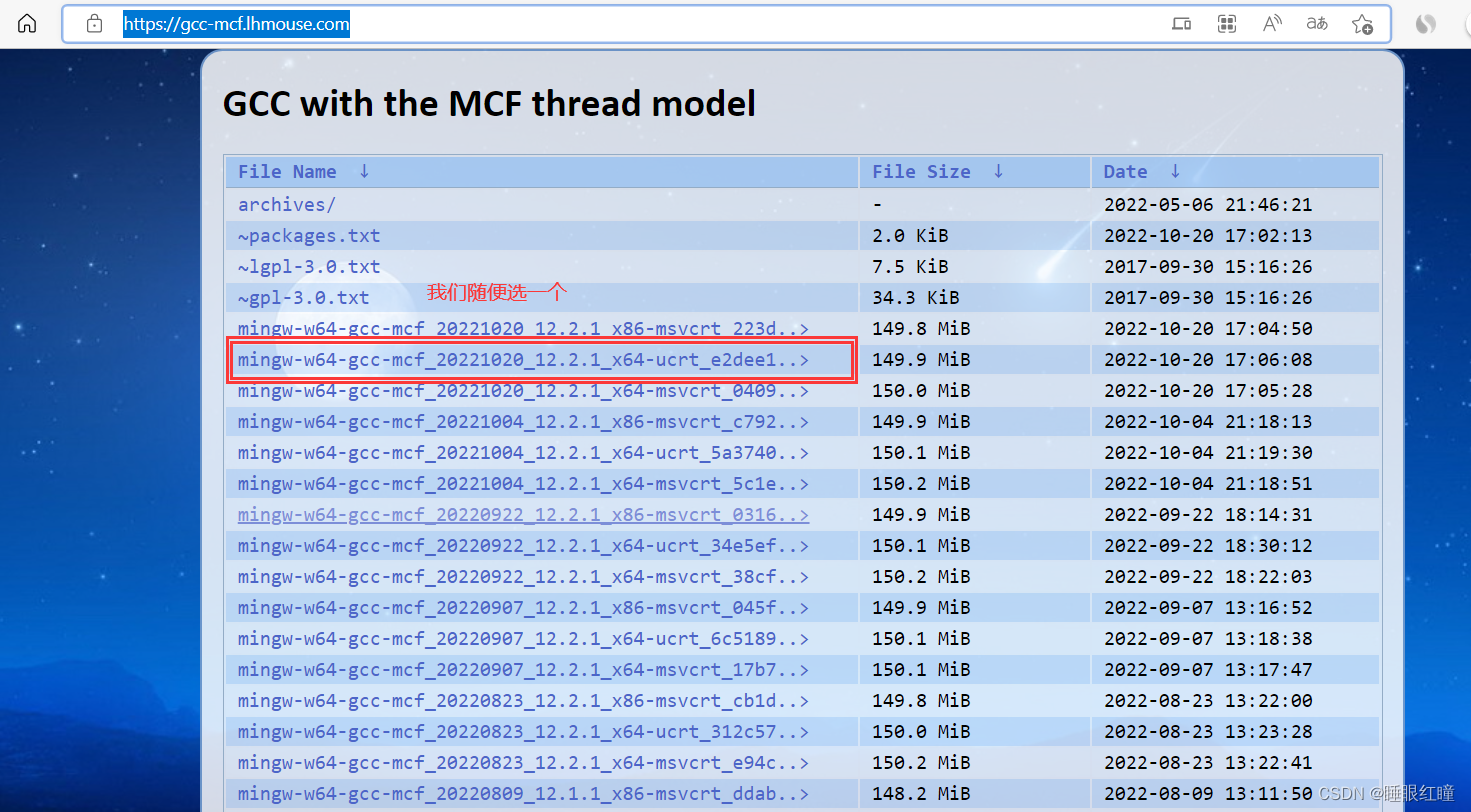
Task: Click the date 2022-09-07 13:18:38
Action: point(1207,638)
